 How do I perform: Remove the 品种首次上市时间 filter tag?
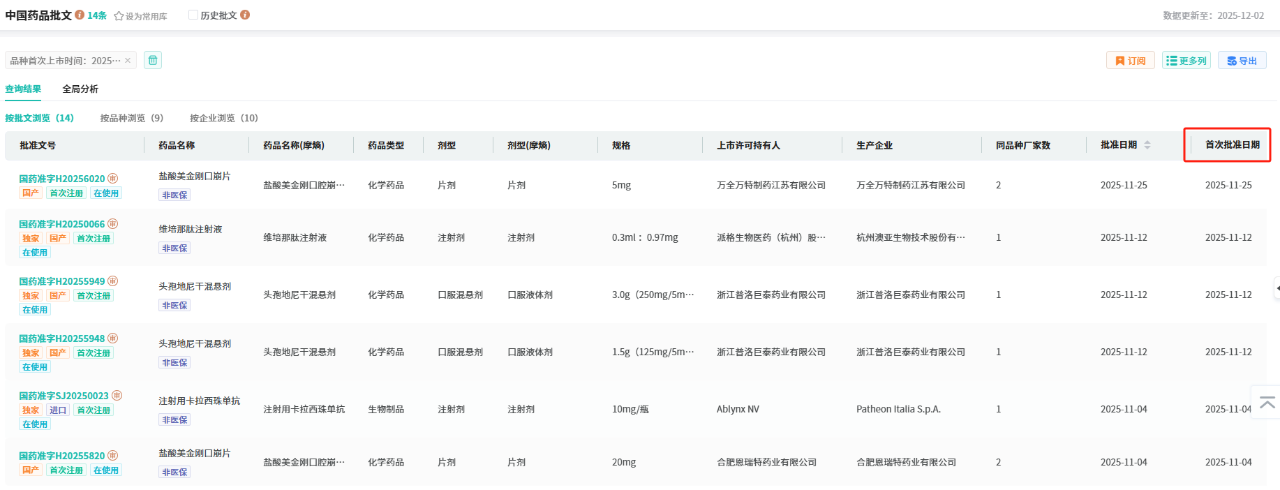point(127,61)
